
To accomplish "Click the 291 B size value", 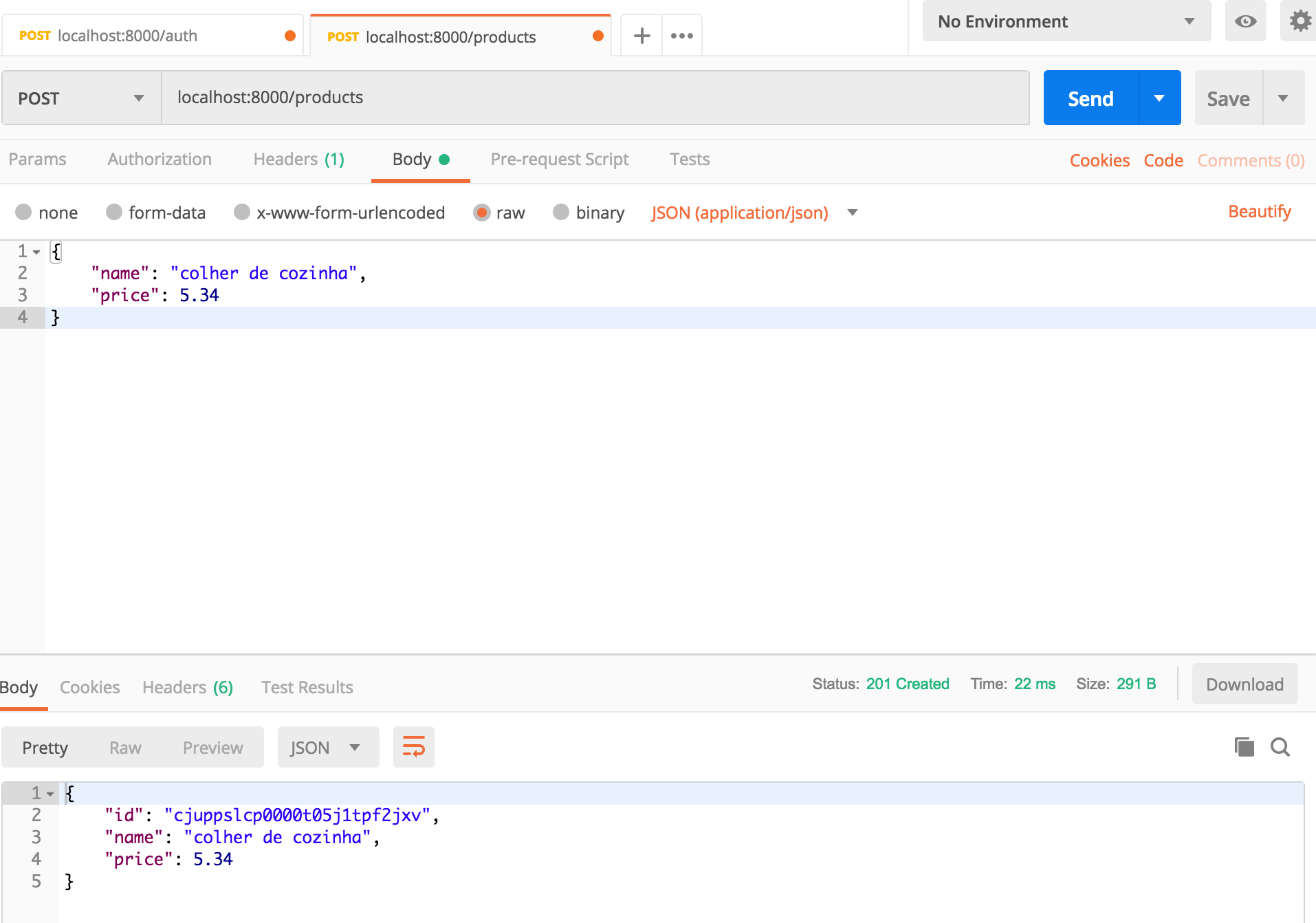I will coord(1136,684).
